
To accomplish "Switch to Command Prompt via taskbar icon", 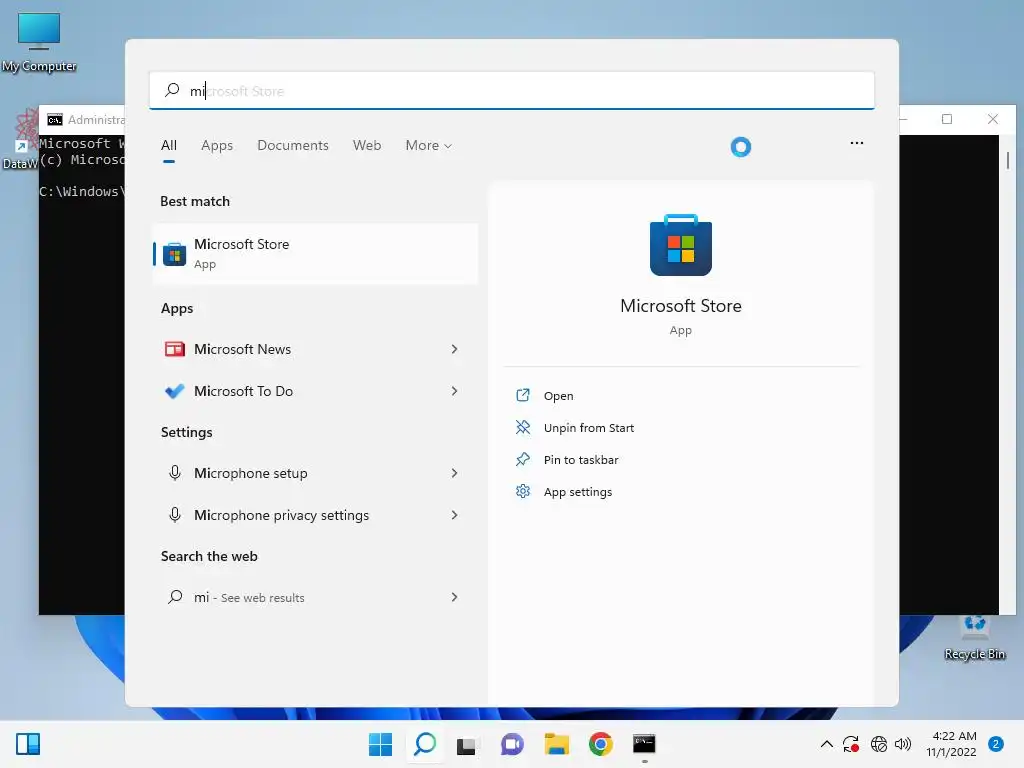I will (x=645, y=744).
